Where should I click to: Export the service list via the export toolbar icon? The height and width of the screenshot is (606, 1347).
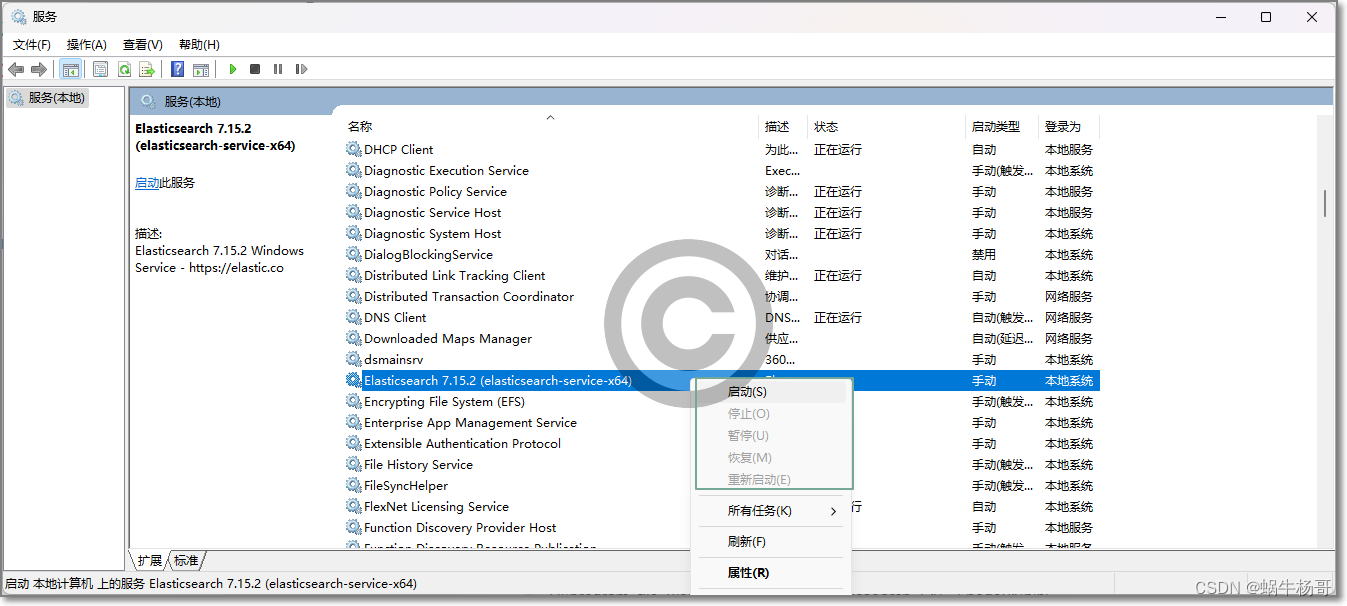pos(147,68)
